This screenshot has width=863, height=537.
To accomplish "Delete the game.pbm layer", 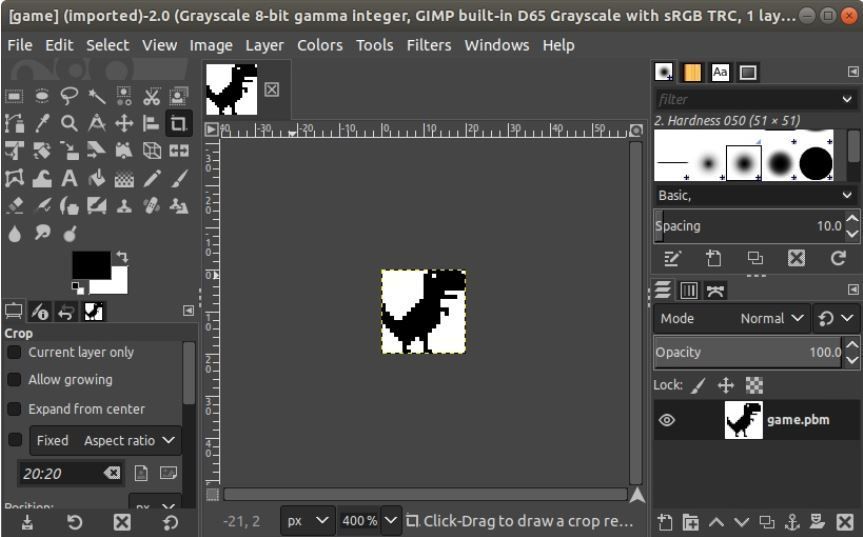I will [x=845, y=522].
